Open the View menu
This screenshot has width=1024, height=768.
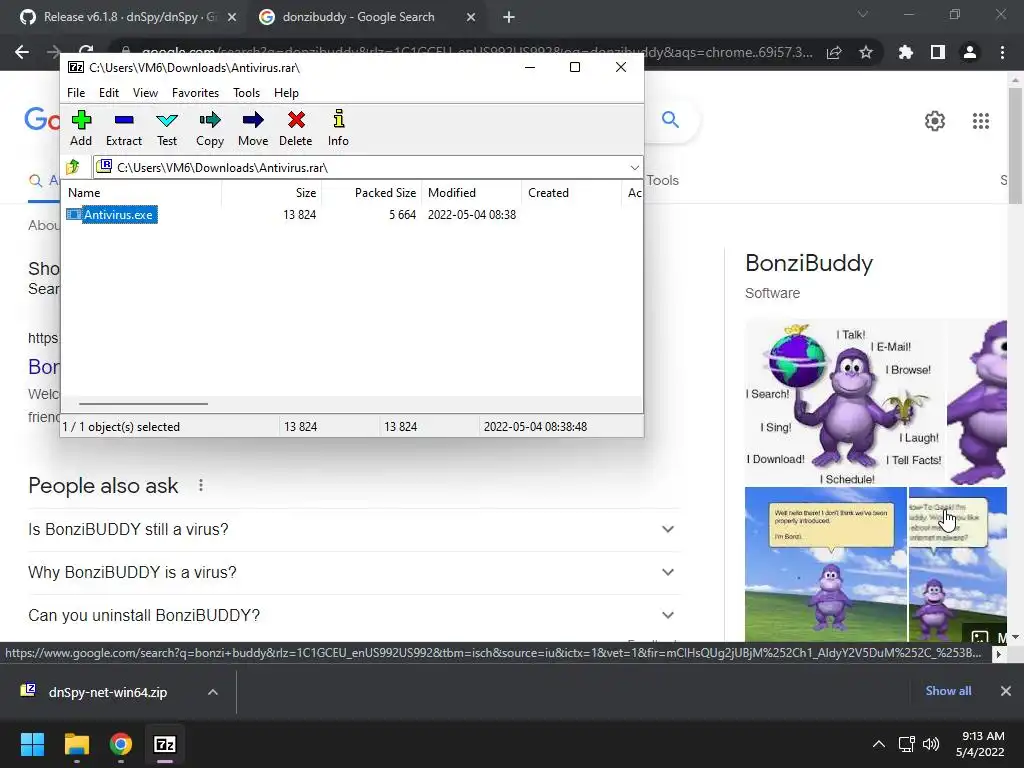coord(145,93)
